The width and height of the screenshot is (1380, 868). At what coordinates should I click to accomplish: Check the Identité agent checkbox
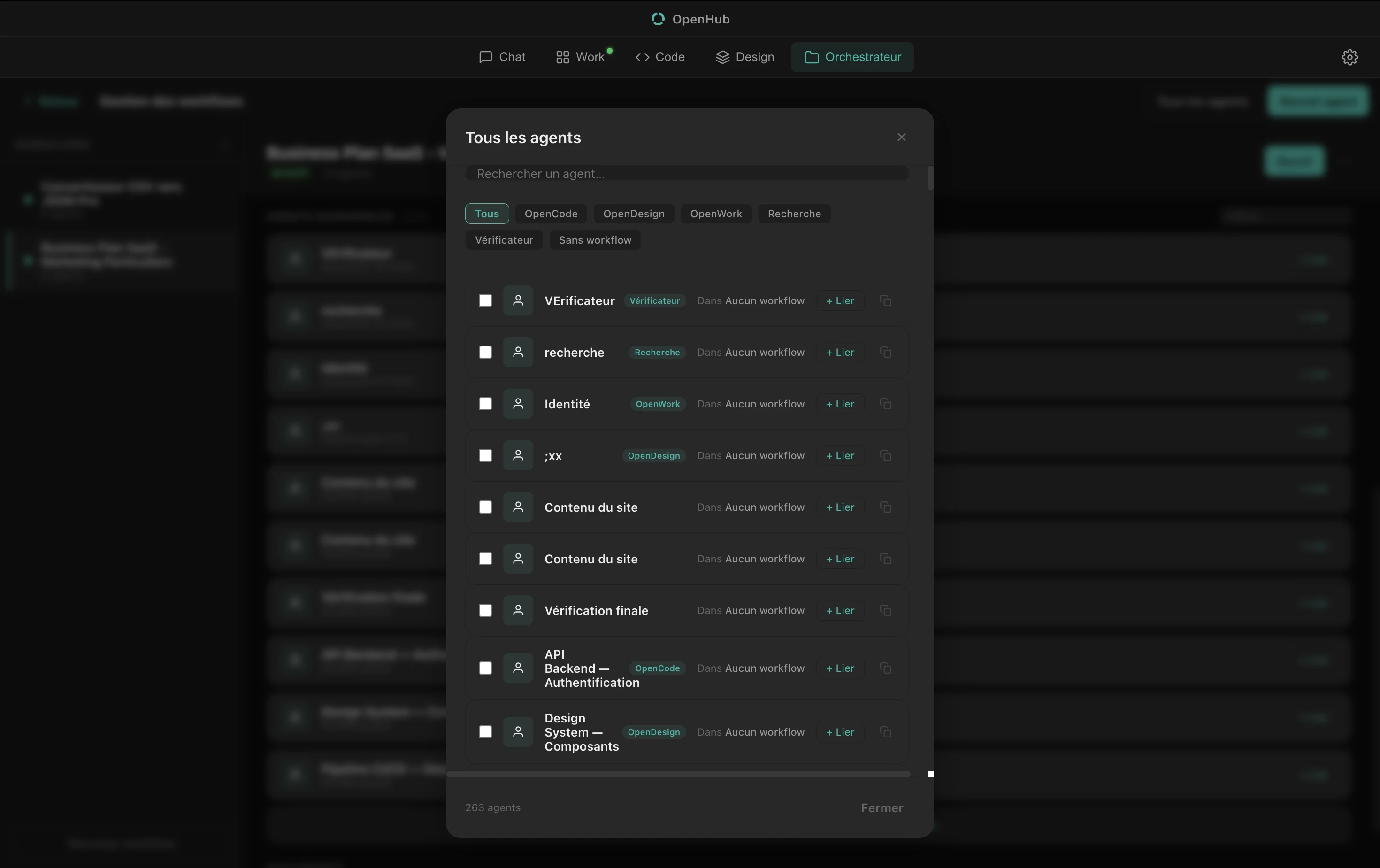pyautogui.click(x=485, y=404)
